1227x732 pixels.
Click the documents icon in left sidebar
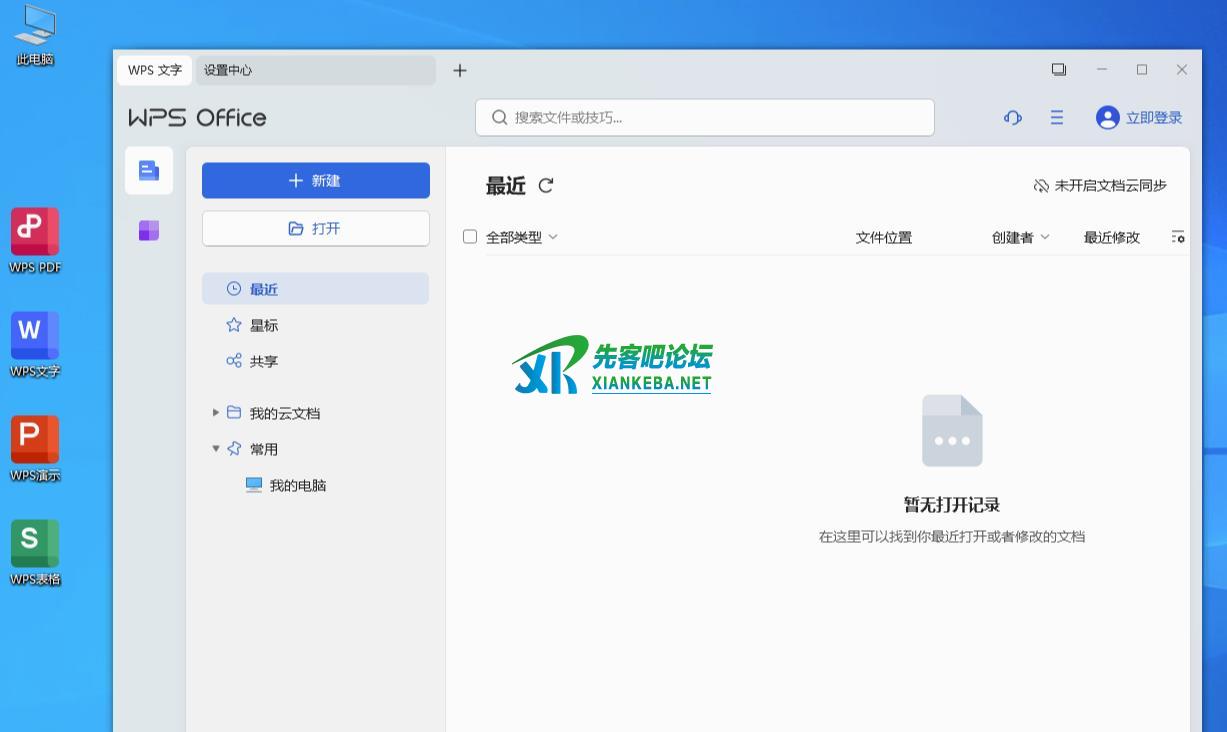click(149, 171)
